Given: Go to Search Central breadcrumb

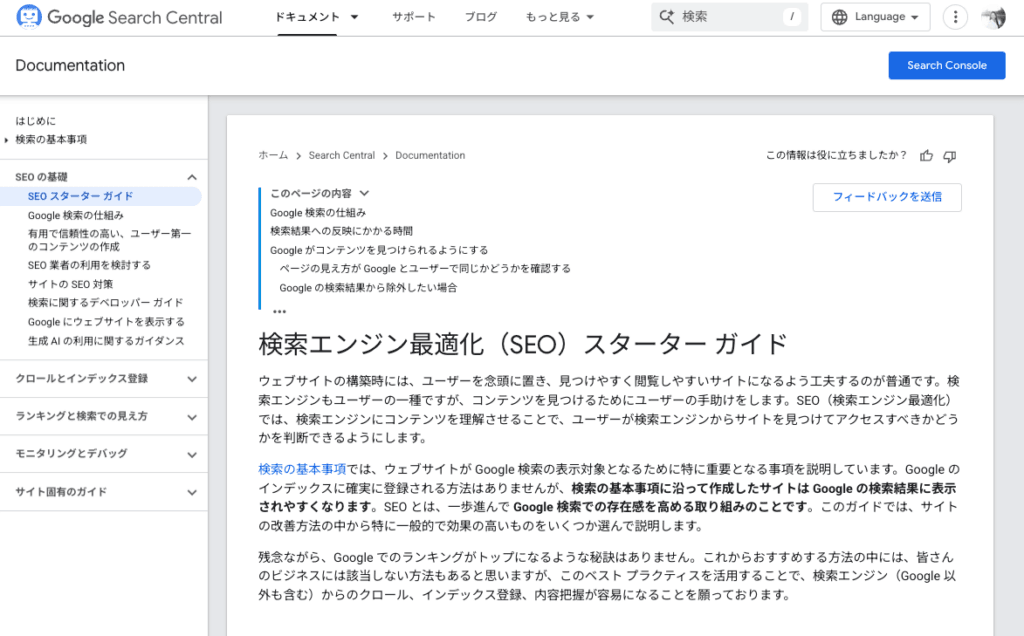Looking at the screenshot, I should point(342,155).
